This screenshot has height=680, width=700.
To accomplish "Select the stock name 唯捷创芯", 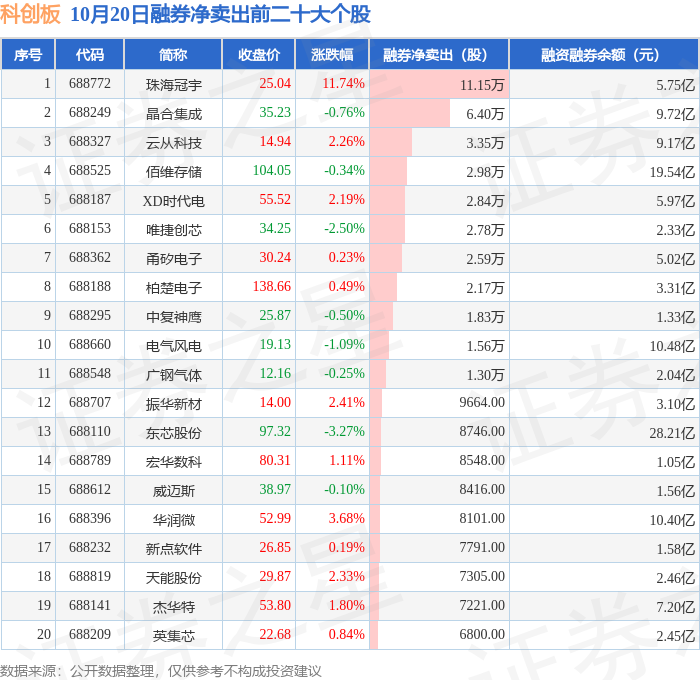I will [174, 230].
